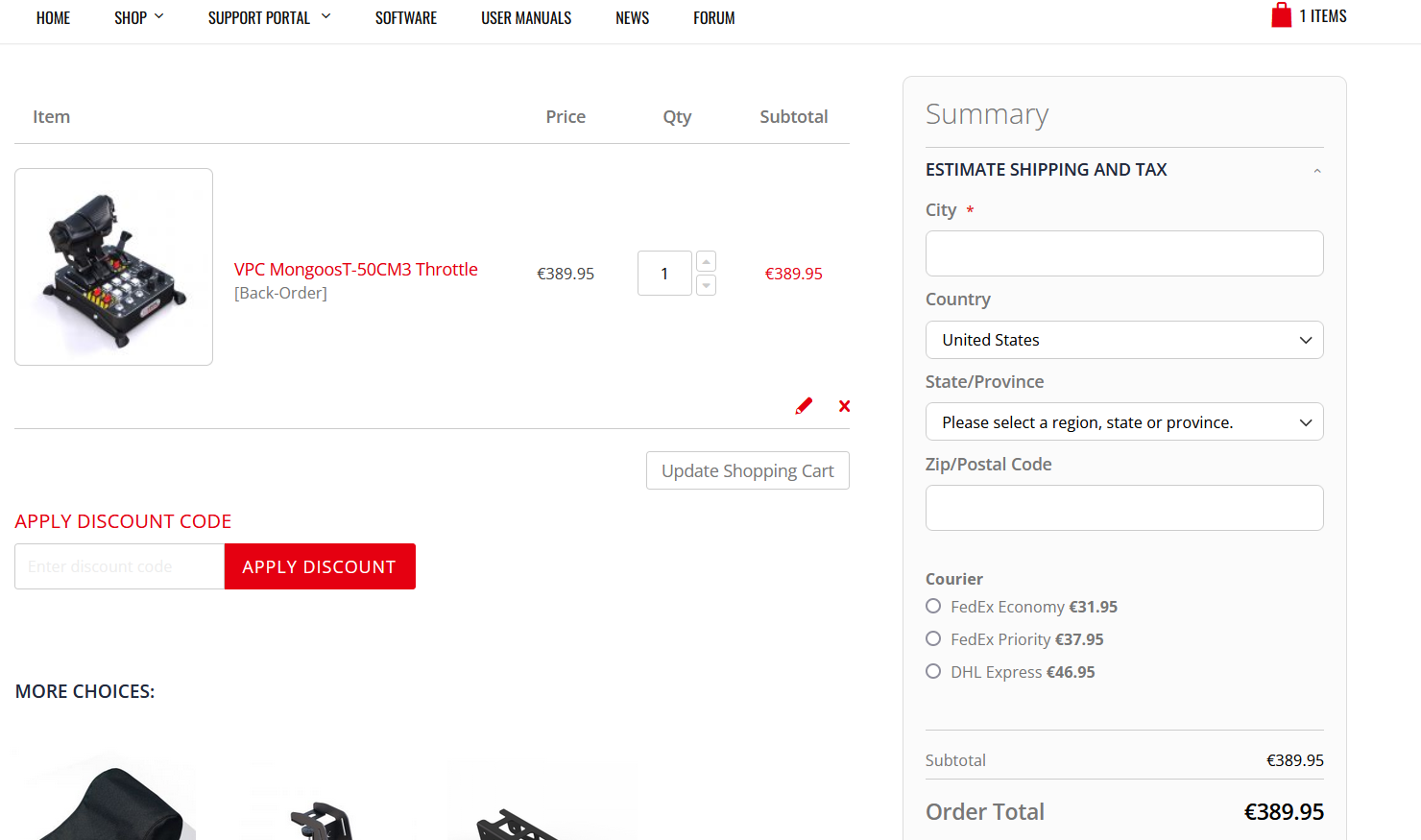Edit cart item with the pencil icon
The height and width of the screenshot is (840, 1421).
pos(804,406)
